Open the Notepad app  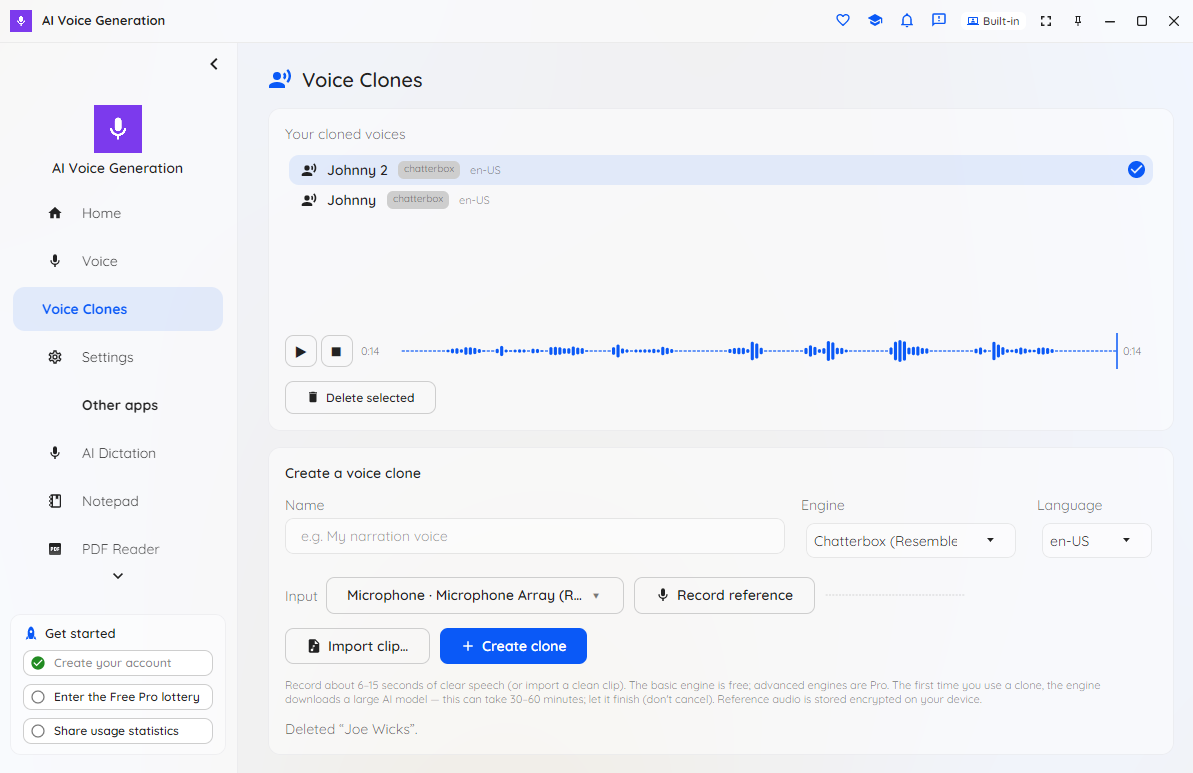point(118,501)
